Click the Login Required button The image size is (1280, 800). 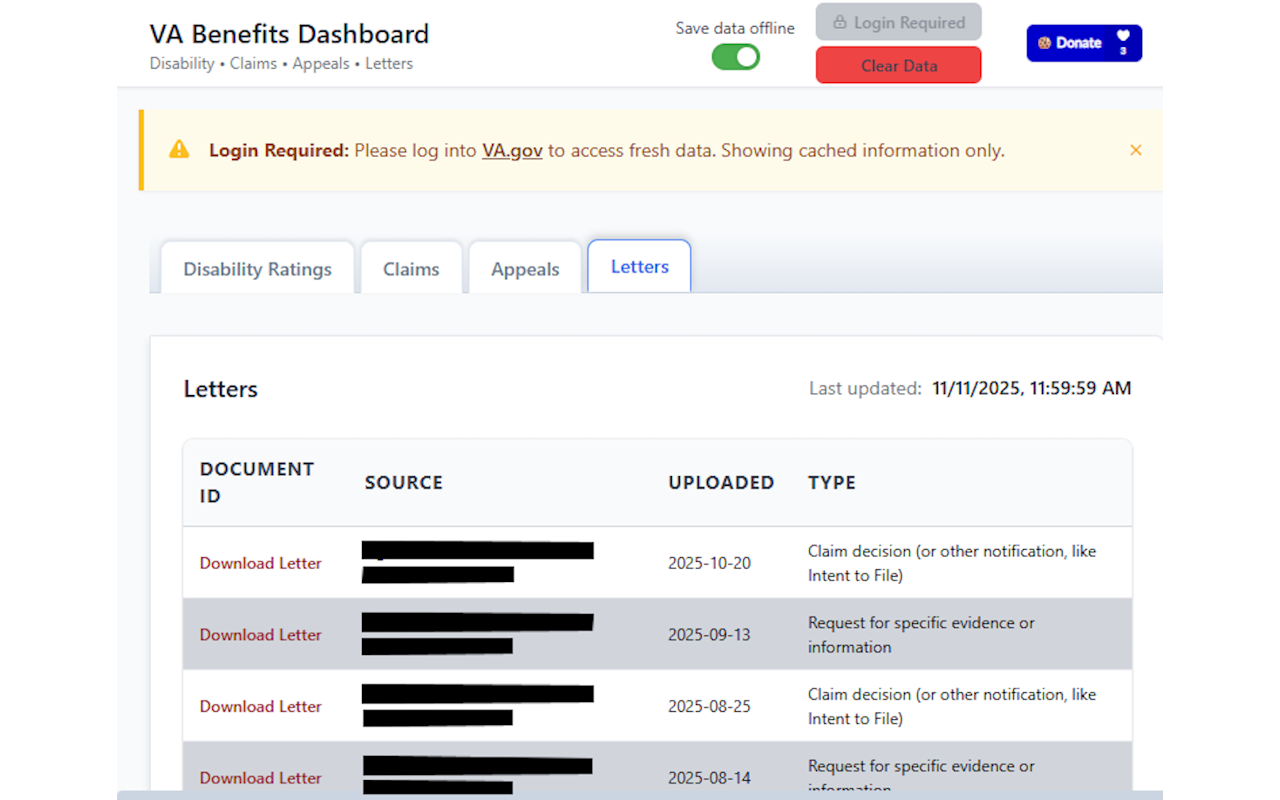[x=898, y=22]
